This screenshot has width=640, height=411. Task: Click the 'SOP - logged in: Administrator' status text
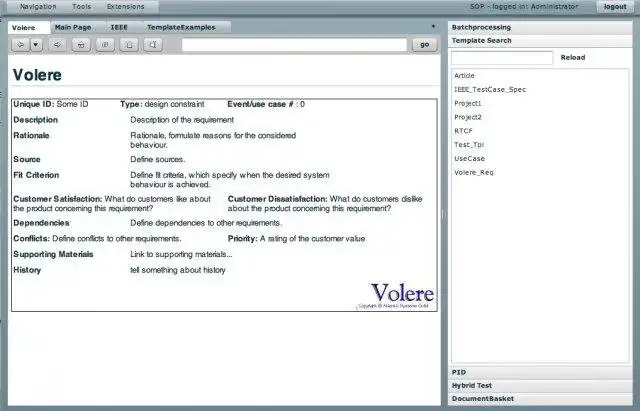524,7
